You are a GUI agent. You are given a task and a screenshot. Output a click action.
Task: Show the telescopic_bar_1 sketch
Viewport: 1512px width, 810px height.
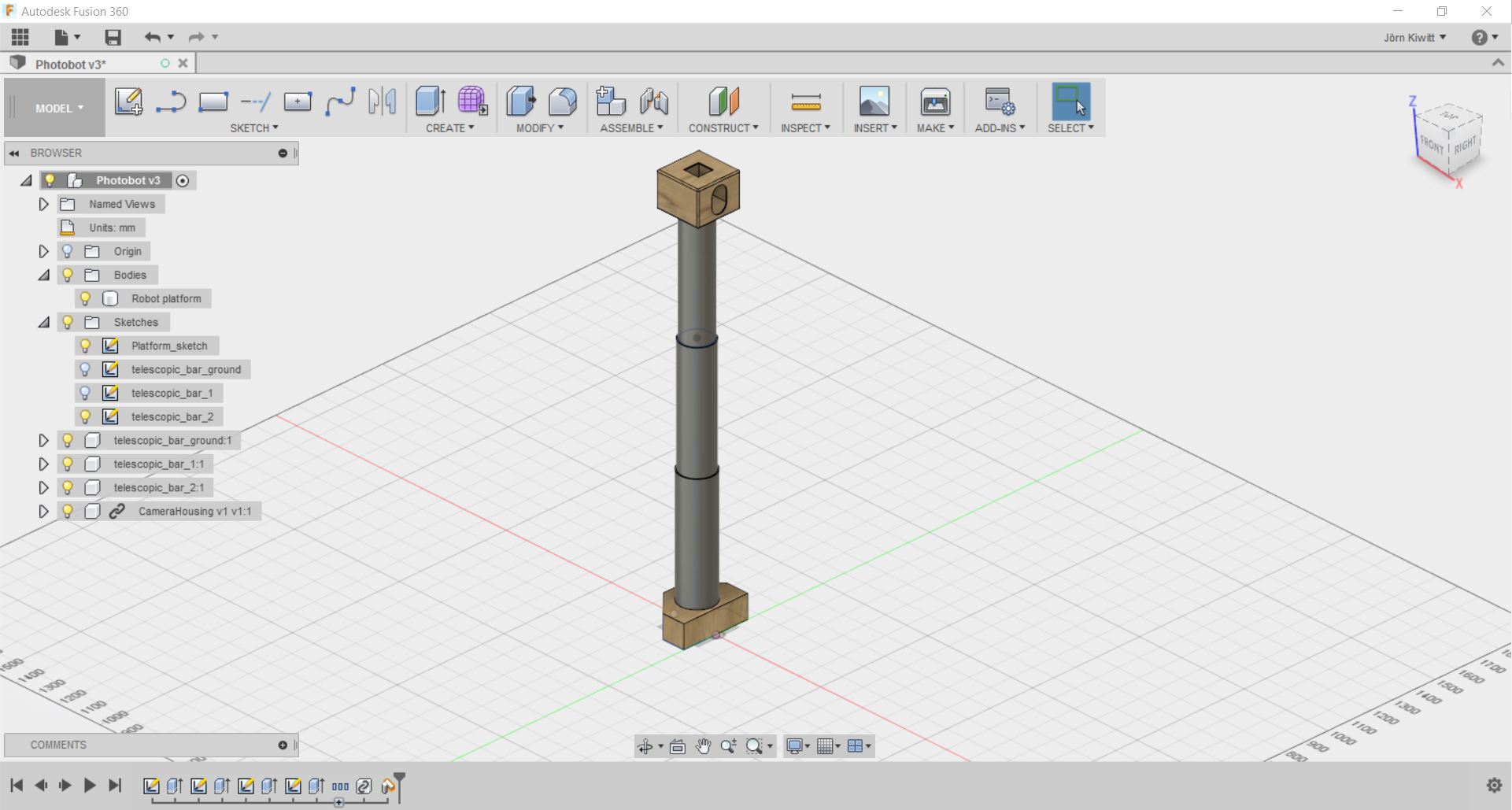[x=86, y=393]
